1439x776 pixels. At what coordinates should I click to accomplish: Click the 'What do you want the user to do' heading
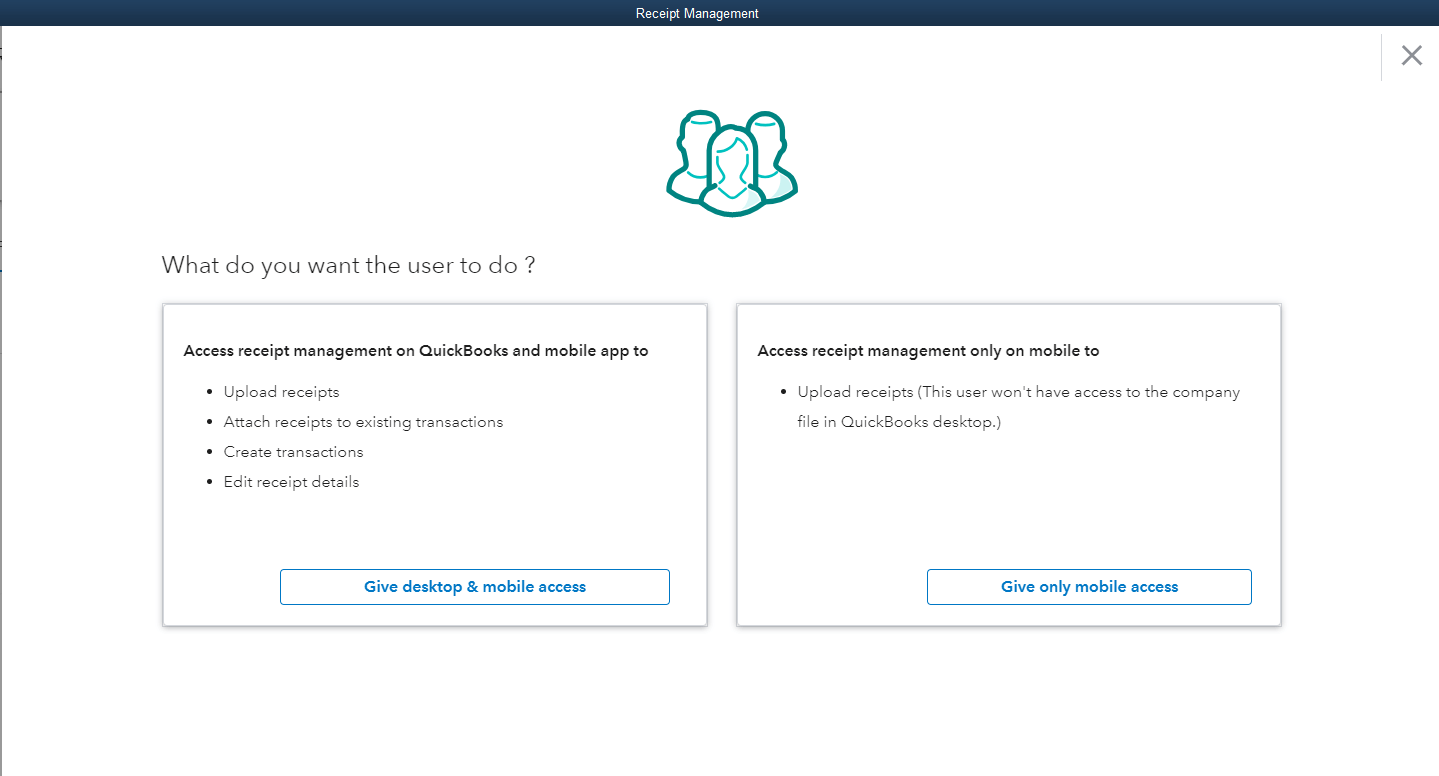[348, 265]
